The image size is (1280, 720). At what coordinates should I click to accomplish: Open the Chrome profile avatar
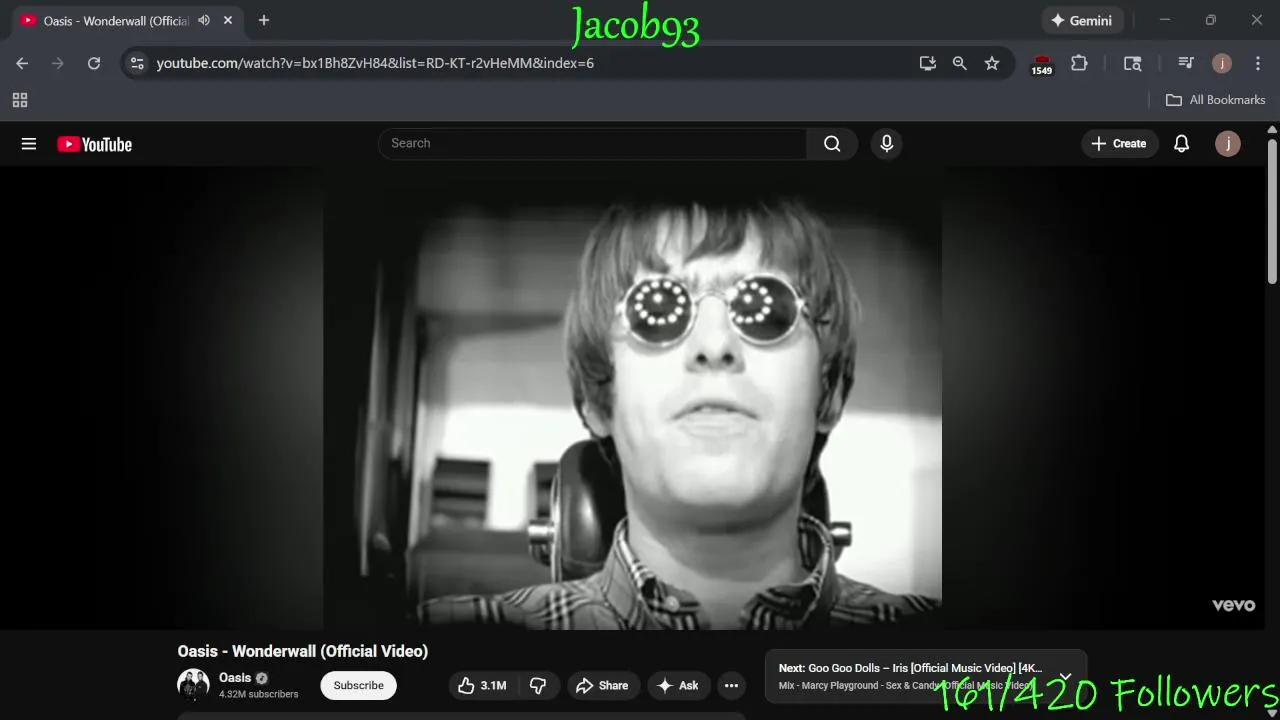tap(1222, 63)
